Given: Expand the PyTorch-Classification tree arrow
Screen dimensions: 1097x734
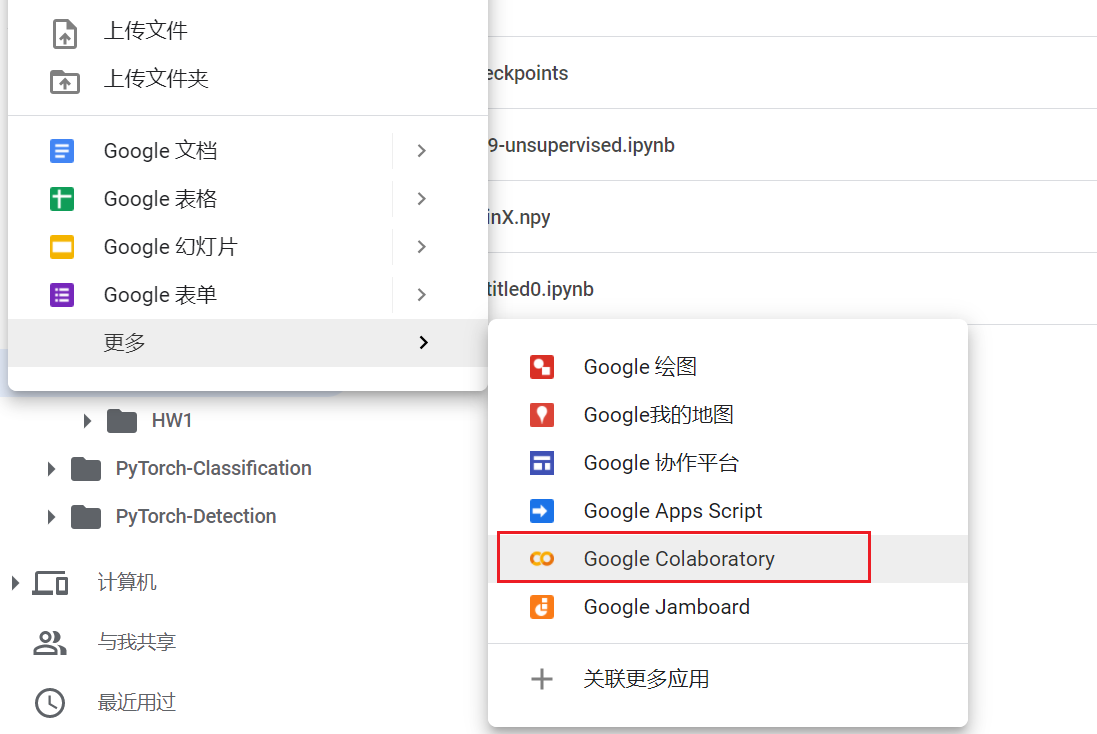Looking at the screenshot, I should pyautogui.click(x=51, y=468).
